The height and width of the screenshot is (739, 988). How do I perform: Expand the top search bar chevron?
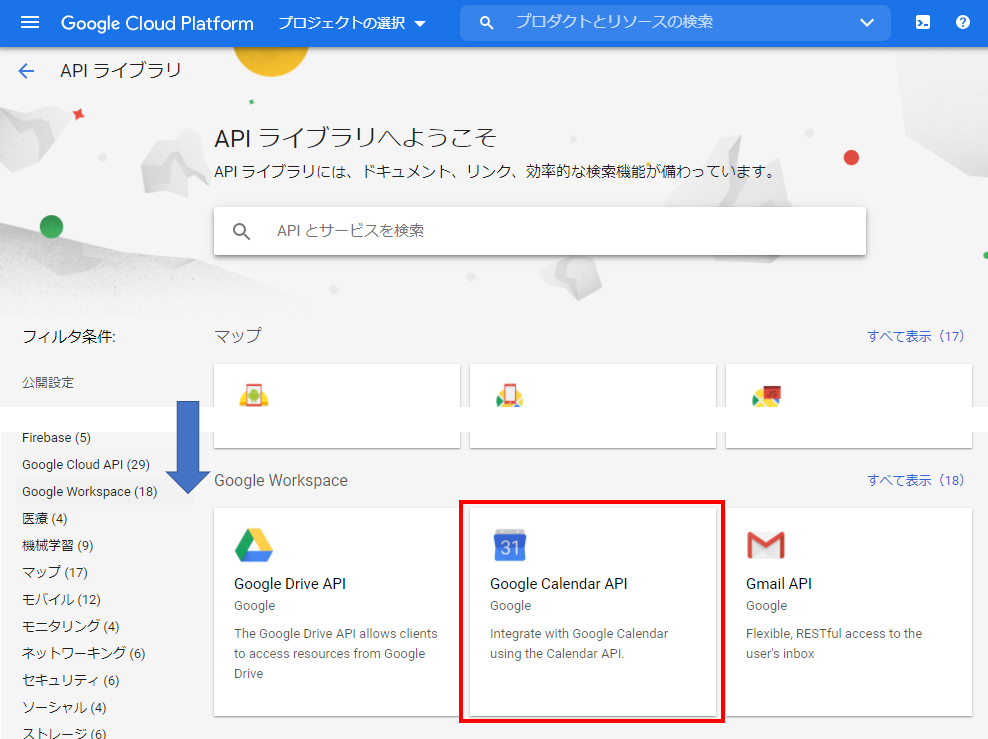tap(866, 22)
